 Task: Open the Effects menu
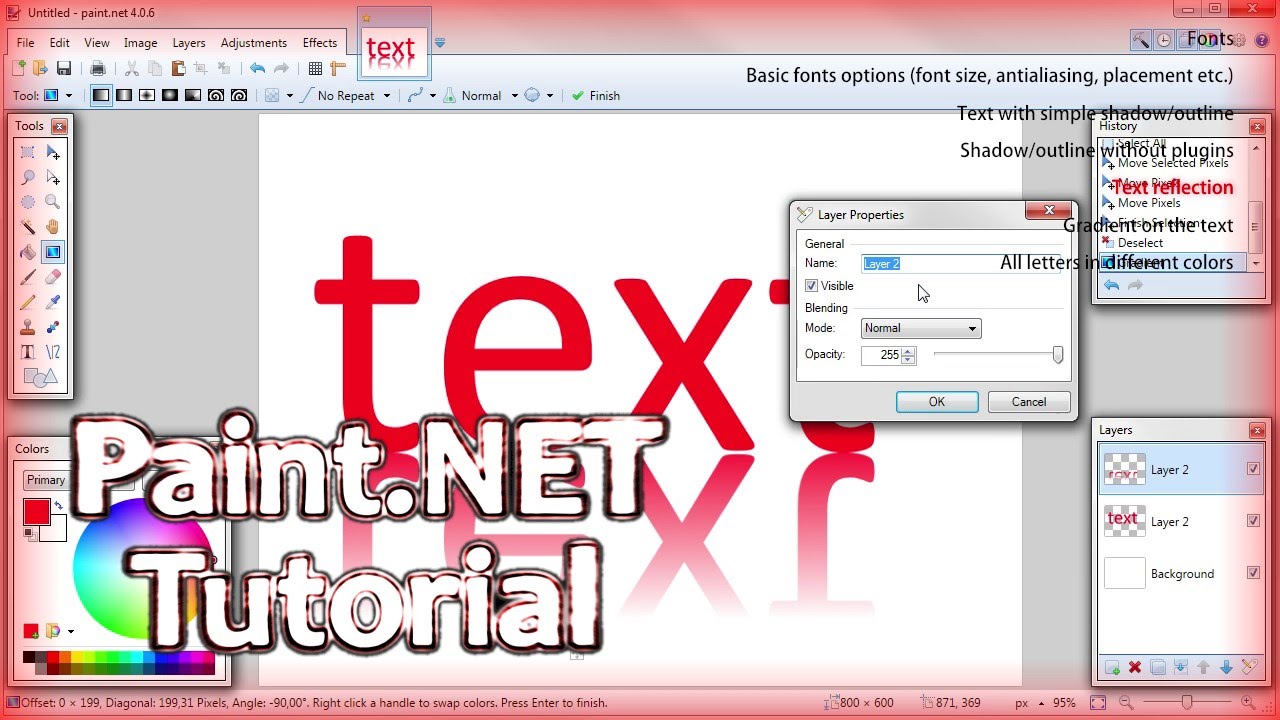pyautogui.click(x=320, y=43)
